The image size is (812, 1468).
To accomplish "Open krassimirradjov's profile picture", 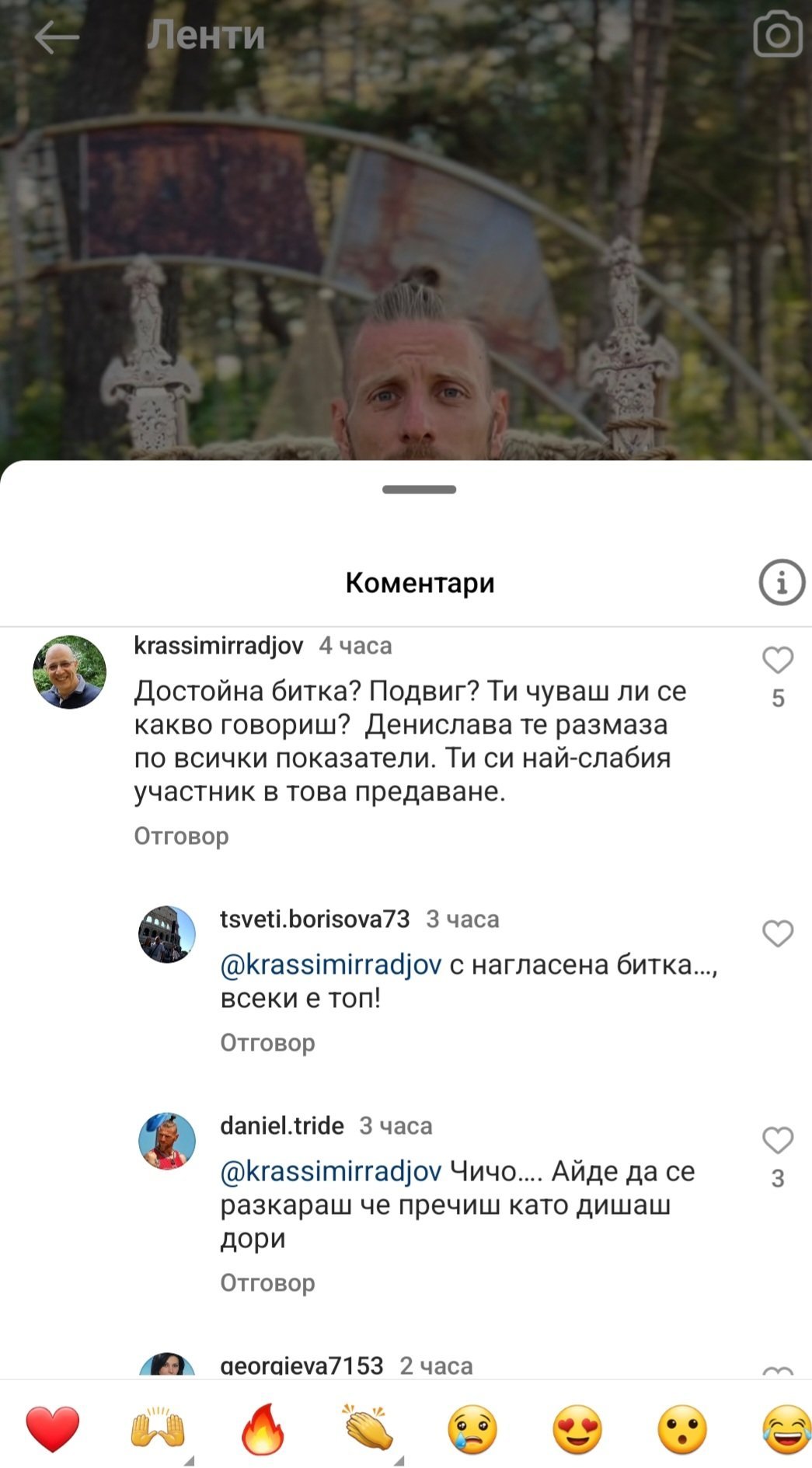I will click(x=69, y=672).
